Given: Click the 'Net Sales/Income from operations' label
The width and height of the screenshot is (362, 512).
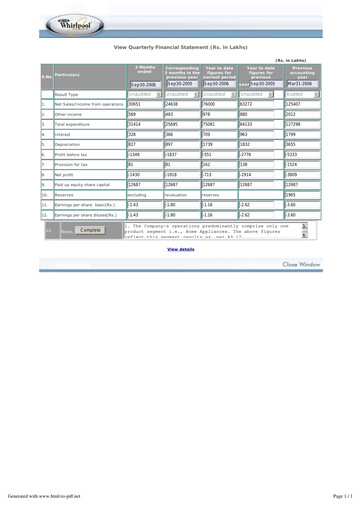Looking at the screenshot, I should (89, 104).
